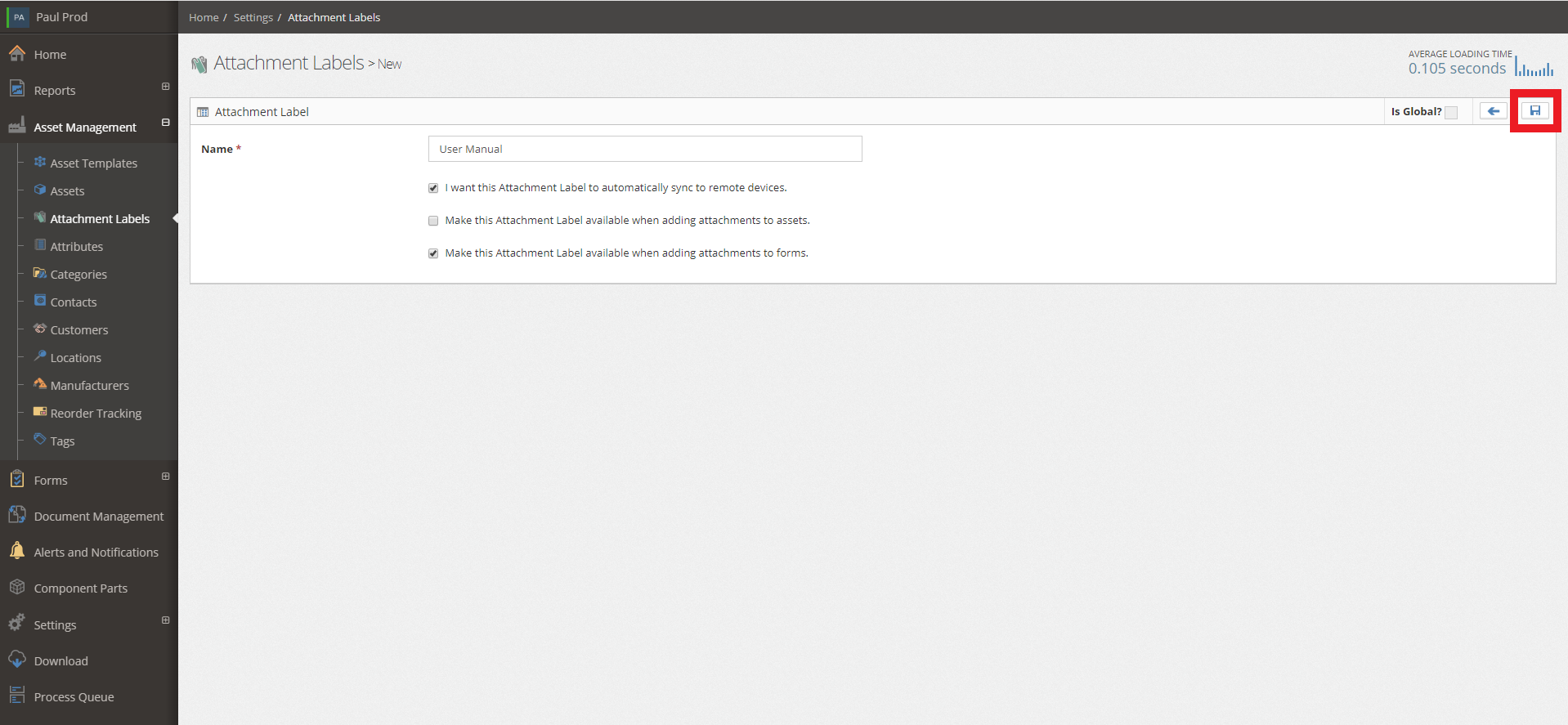This screenshot has width=1568, height=725.
Task: Select Categories menu item
Action: (x=78, y=275)
